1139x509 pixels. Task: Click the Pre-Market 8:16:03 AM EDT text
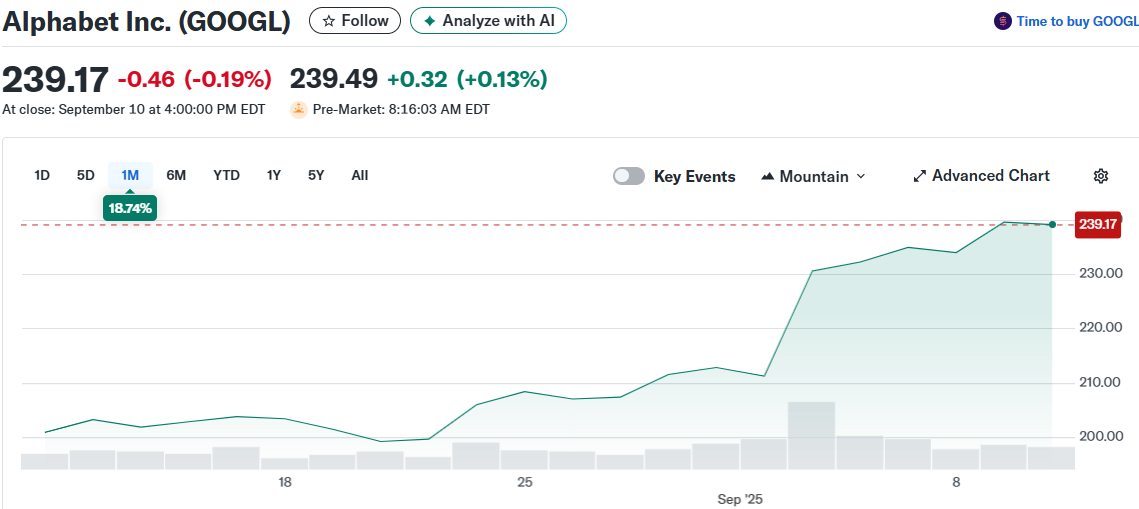point(401,110)
